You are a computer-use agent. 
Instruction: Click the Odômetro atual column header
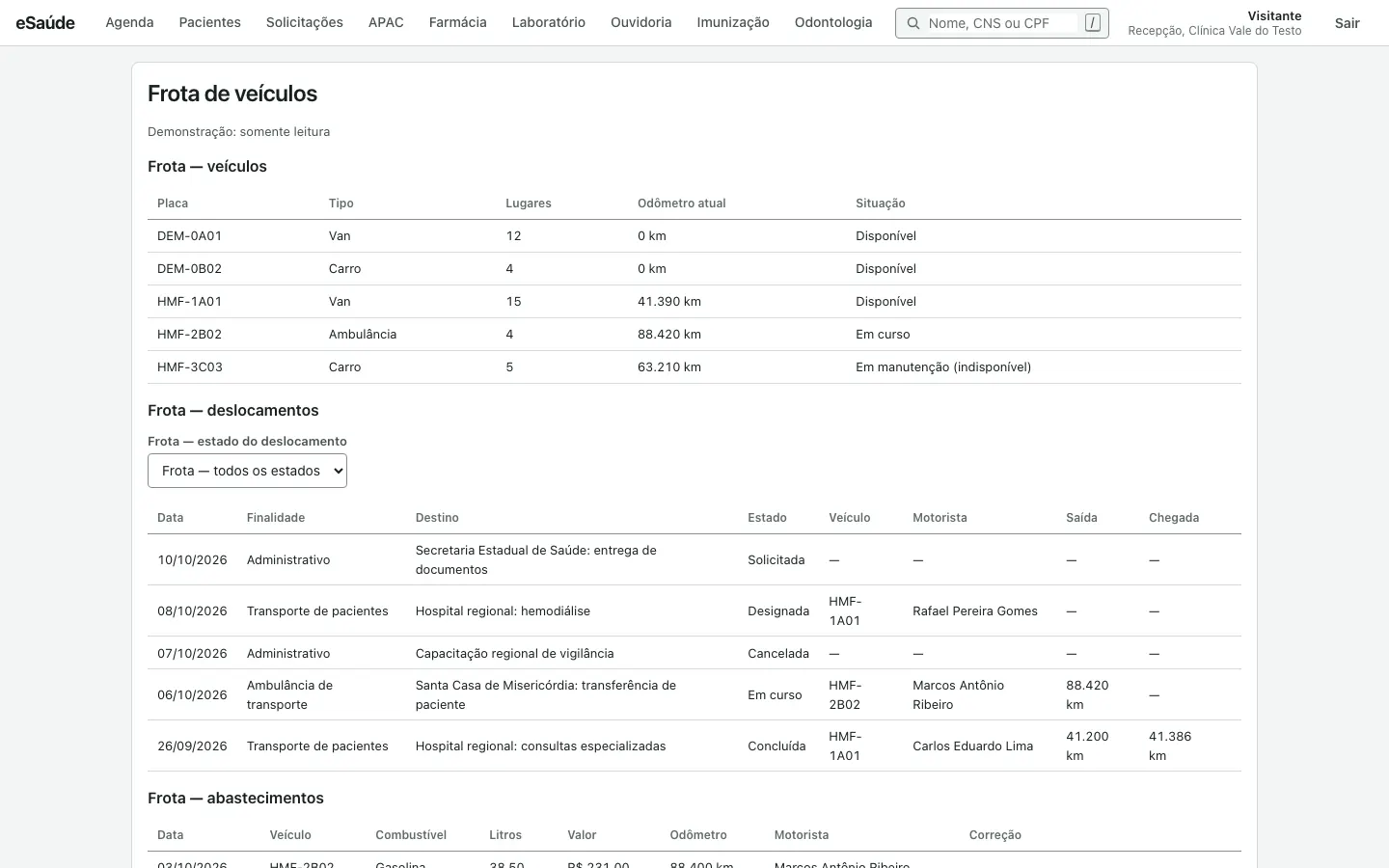[x=682, y=203]
